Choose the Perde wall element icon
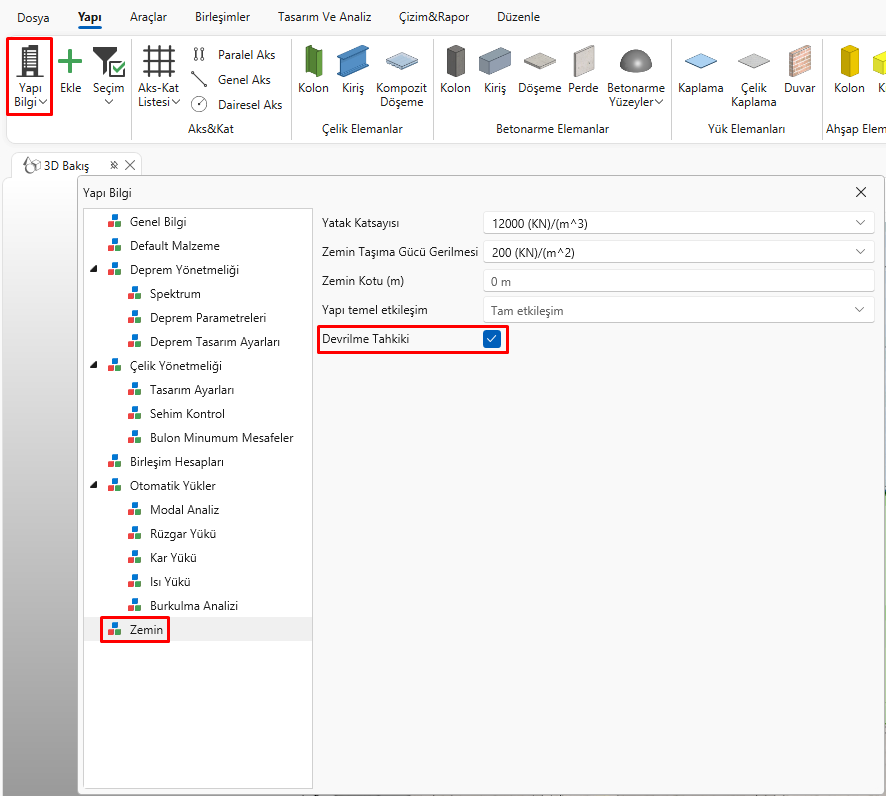This screenshot has height=796, width=886. (x=583, y=63)
